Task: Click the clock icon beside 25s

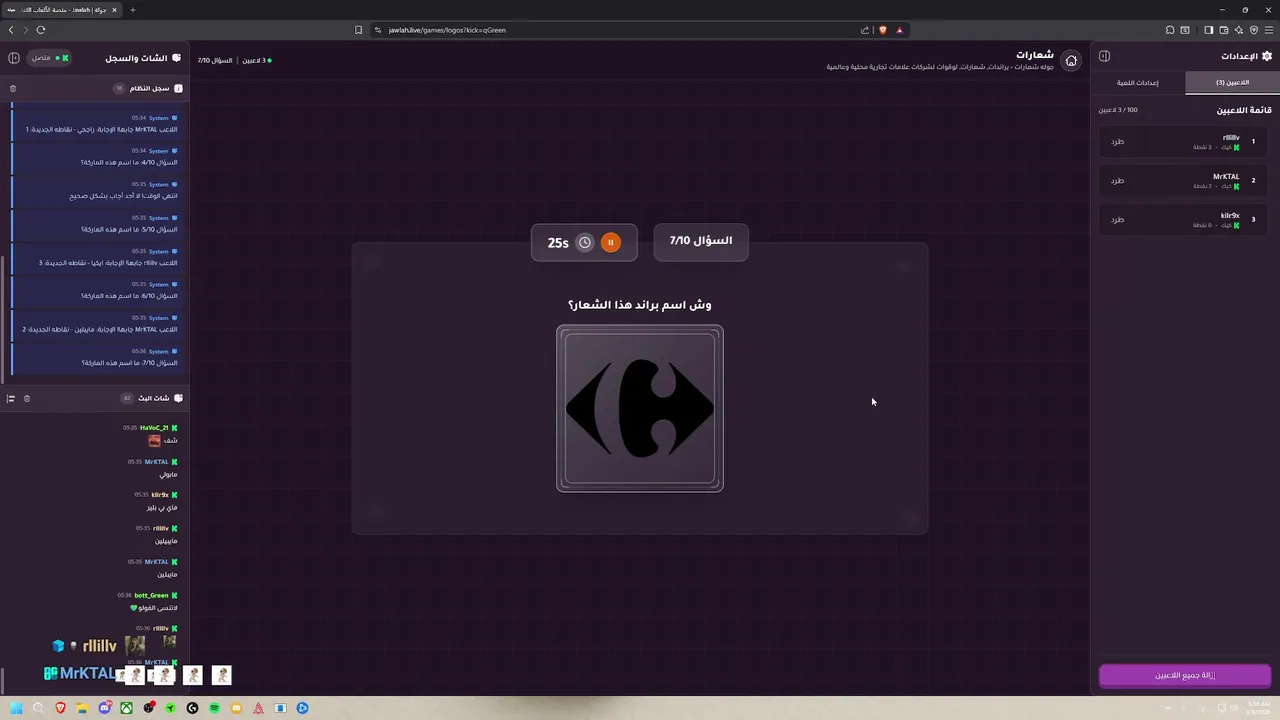Action: click(x=585, y=242)
